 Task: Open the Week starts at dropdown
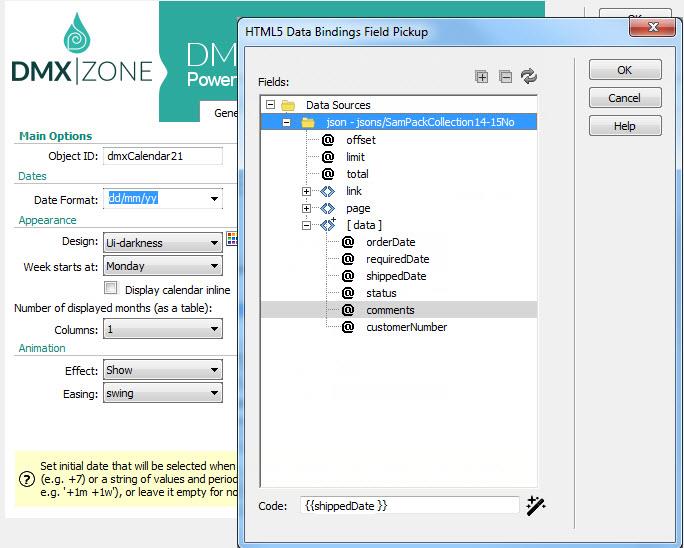214,267
